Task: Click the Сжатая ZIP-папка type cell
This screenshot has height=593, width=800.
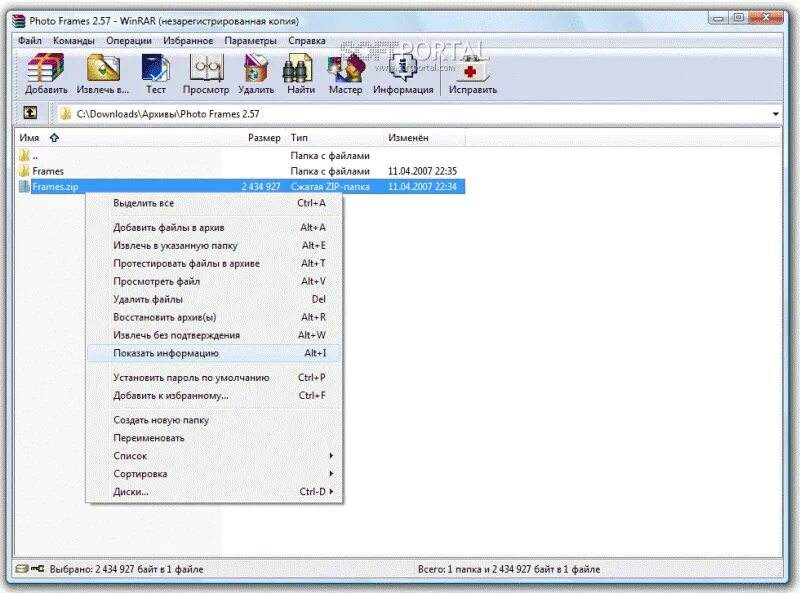Action: pos(330,186)
